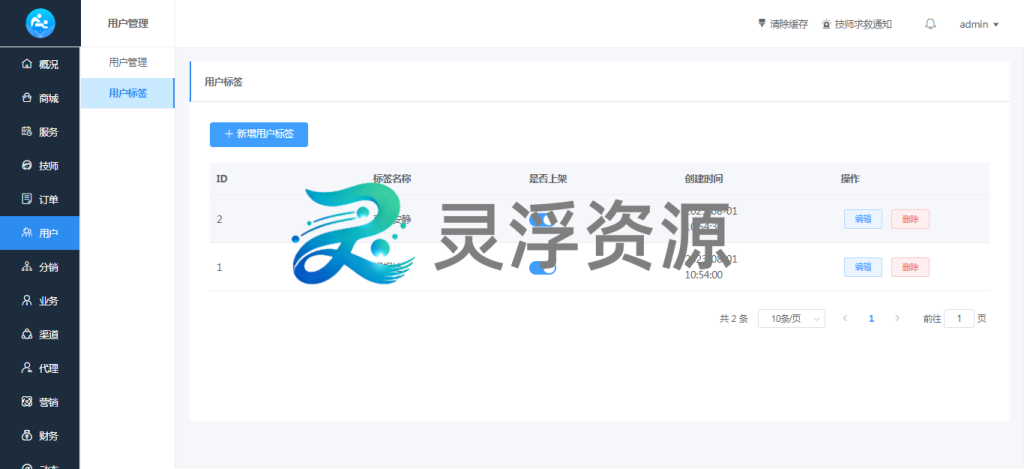Click the ID column header
The width and height of the screenshot is (1024, 469).
[x=222, y=178]
